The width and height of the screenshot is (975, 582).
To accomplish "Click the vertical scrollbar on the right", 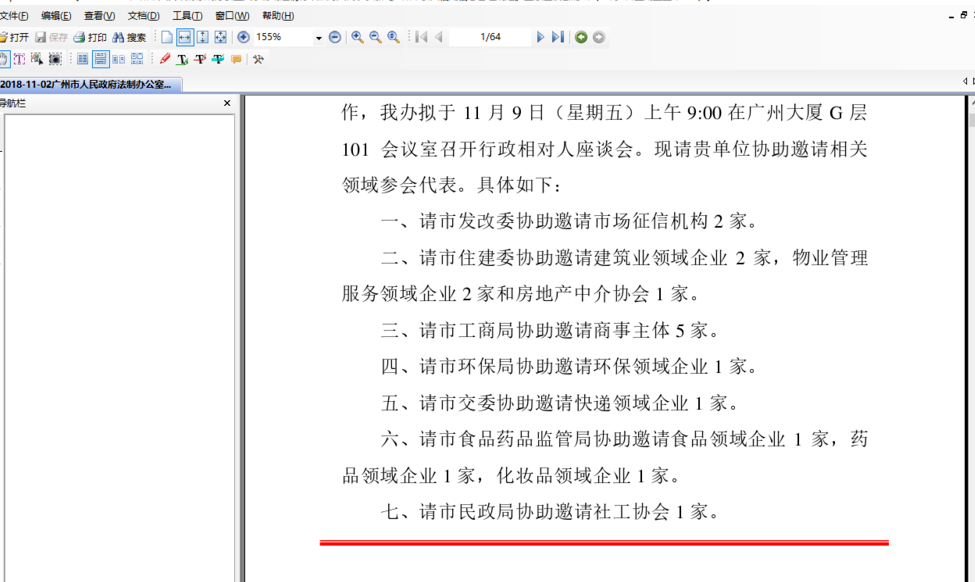I will coord(969,300).
